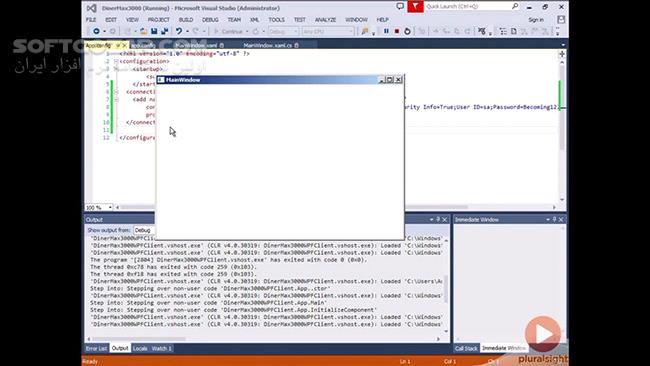The width and height of the screenshot is (650, 366).
Task: Switch to the Watch 1 tab
Action: (161, 348)
